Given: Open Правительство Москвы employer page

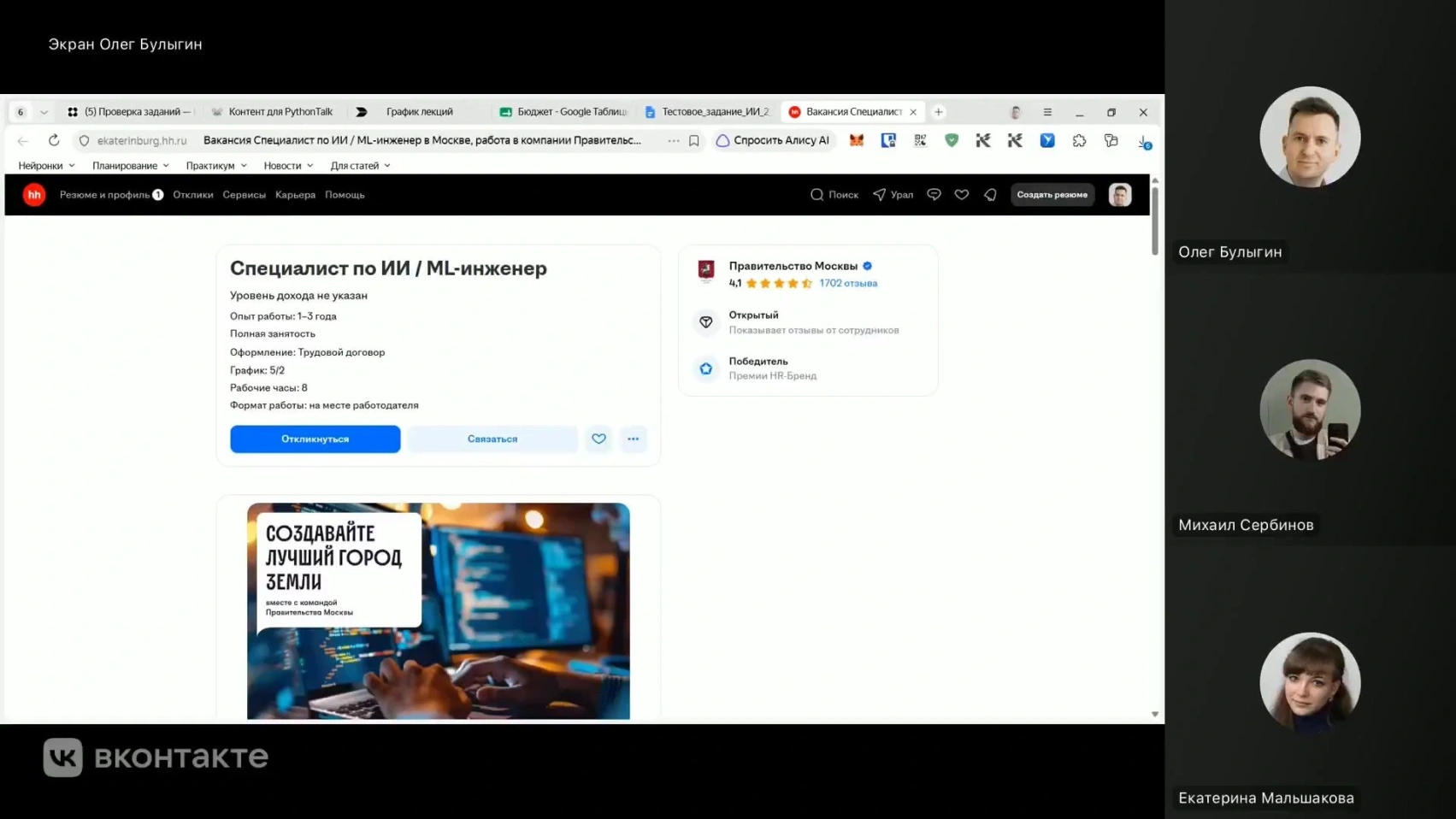Looking at the screenshot, I should point(793,266).
